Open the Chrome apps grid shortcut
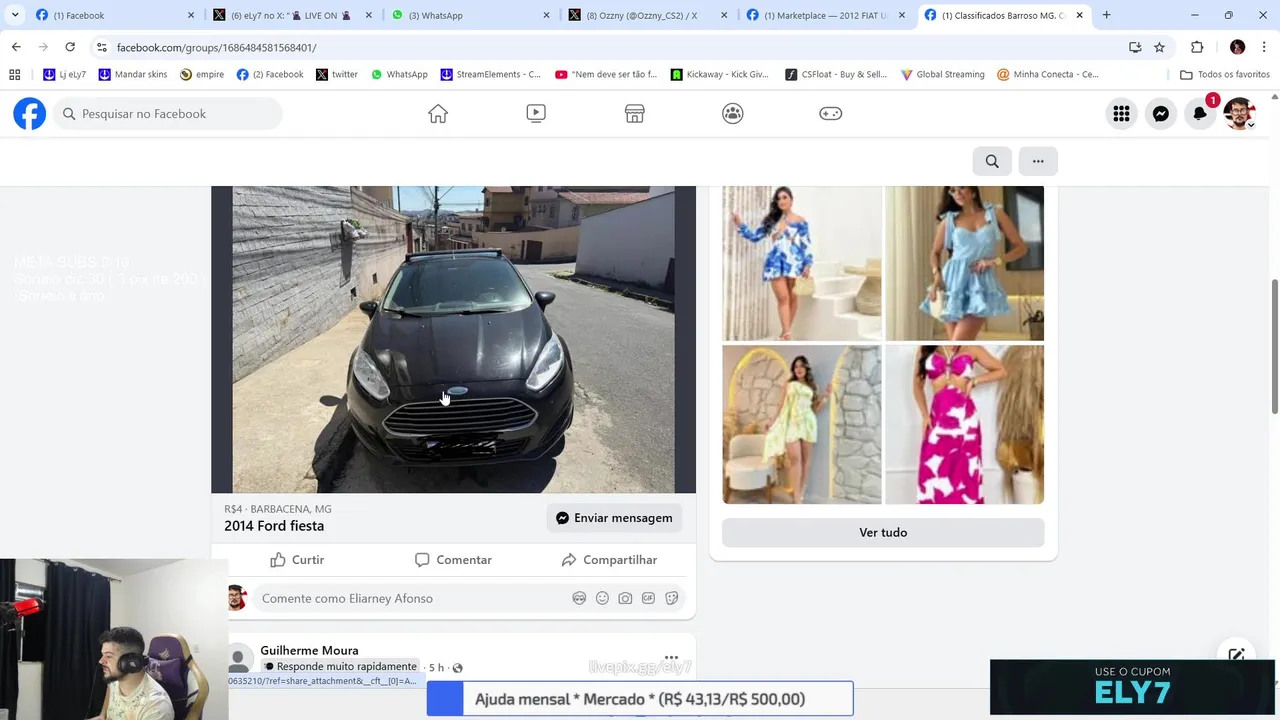 [x=14, y=74]
